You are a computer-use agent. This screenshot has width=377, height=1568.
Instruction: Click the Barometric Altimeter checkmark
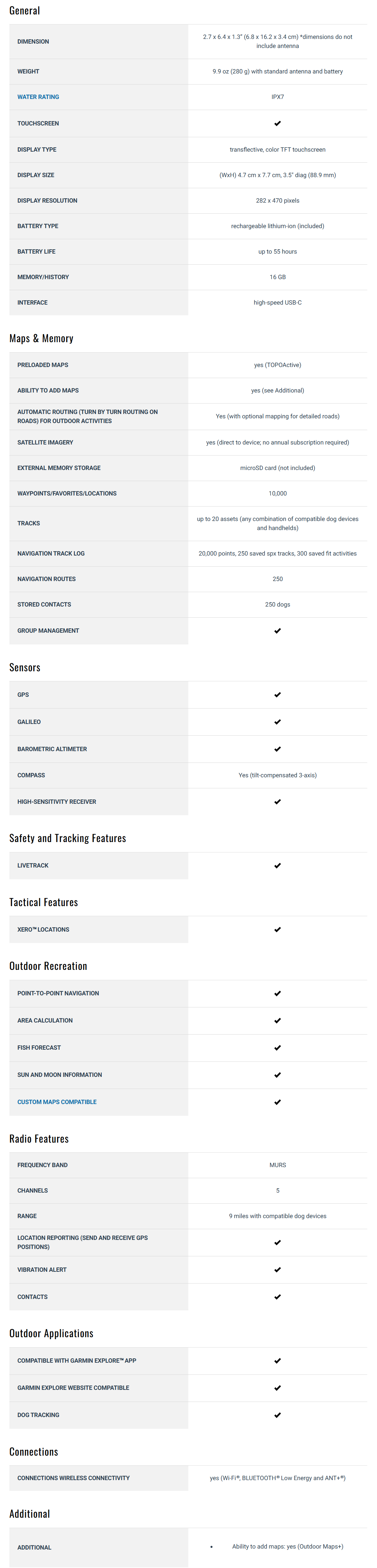pos(277,749)
